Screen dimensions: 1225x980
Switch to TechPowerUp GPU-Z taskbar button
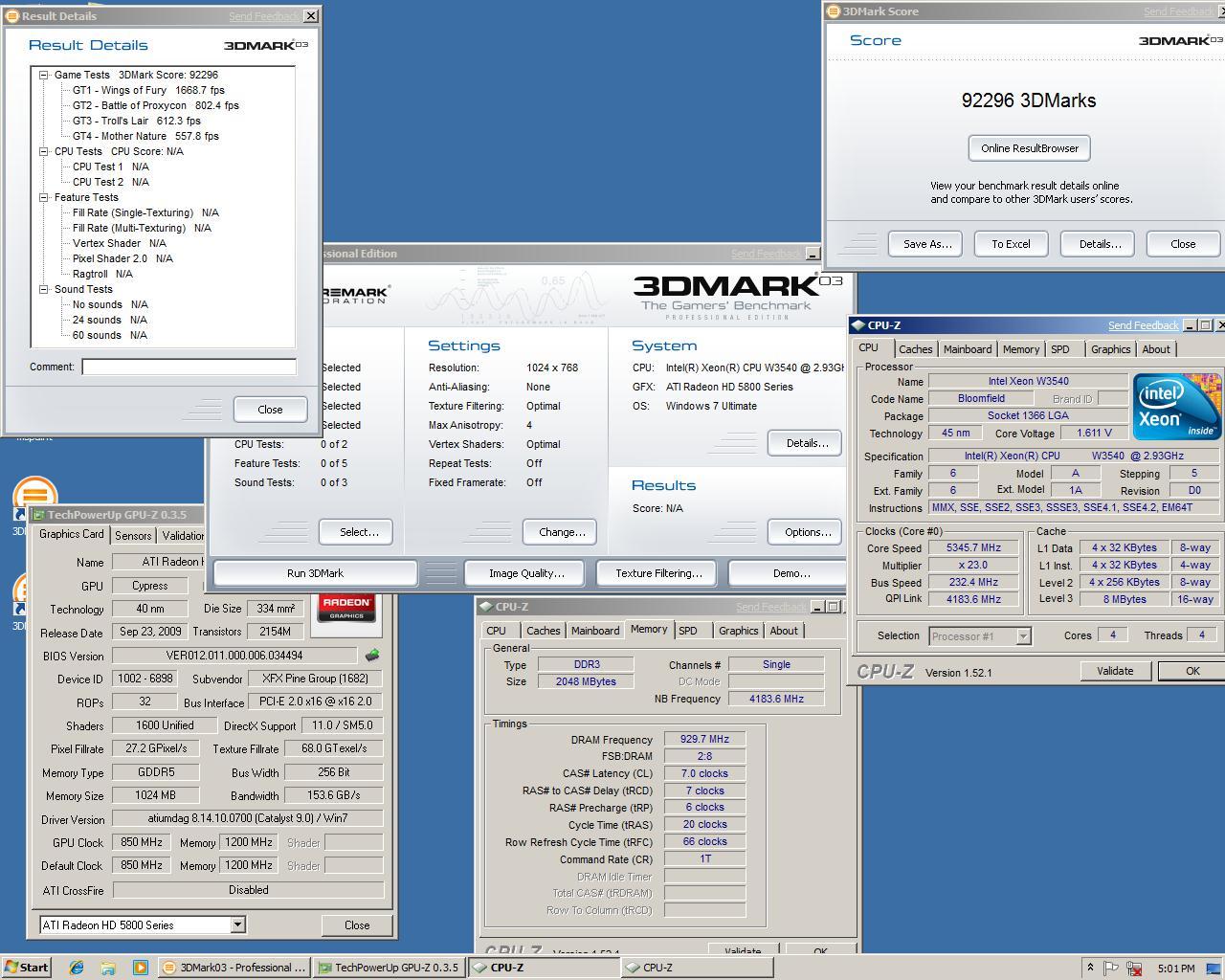click(389, 968)
